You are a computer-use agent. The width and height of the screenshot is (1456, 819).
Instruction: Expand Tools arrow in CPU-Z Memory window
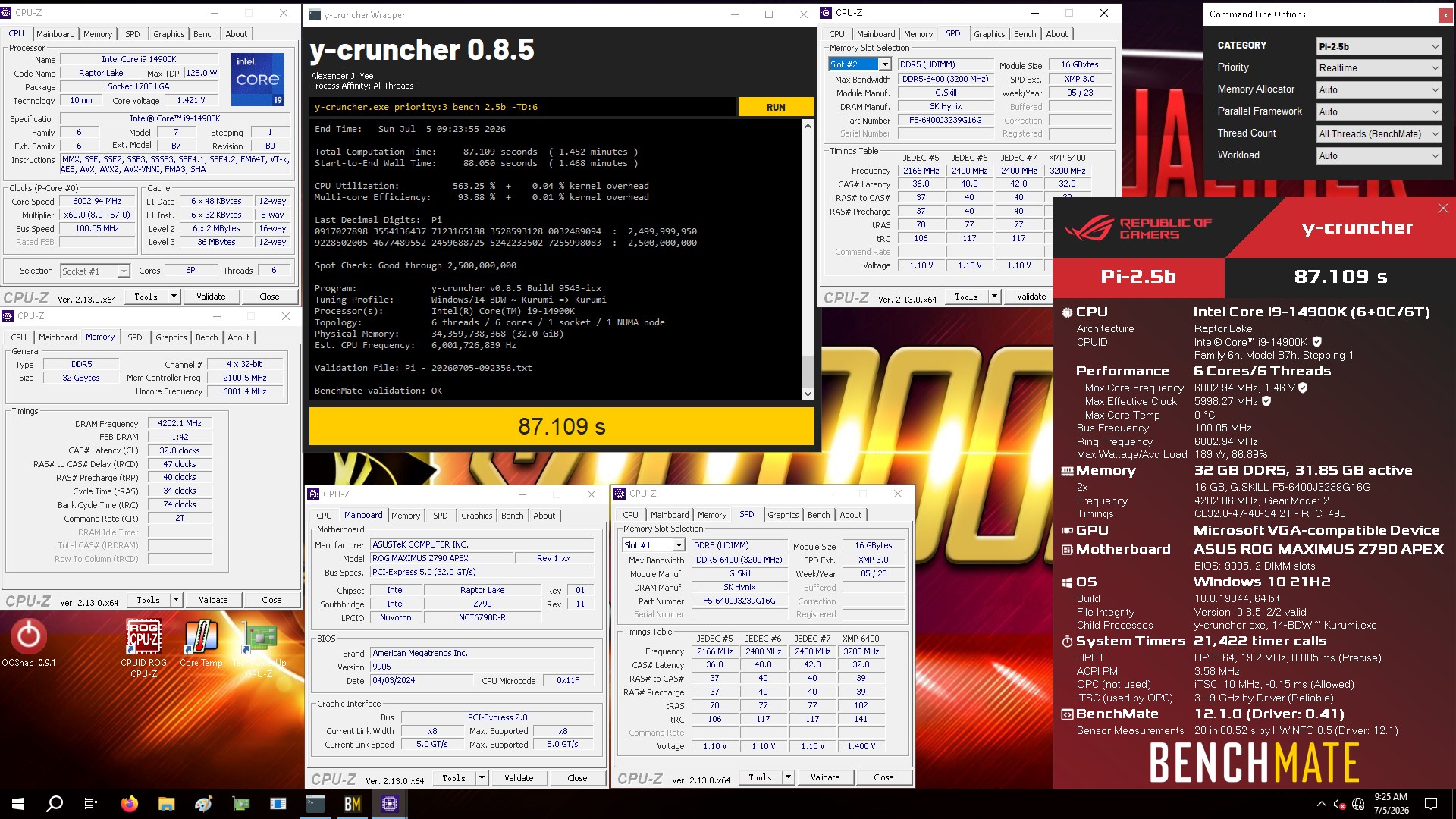[x=176, y=600]
